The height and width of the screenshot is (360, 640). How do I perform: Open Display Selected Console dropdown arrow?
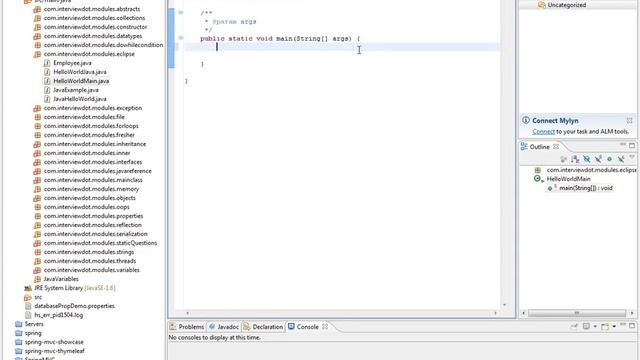coord(595,327)
